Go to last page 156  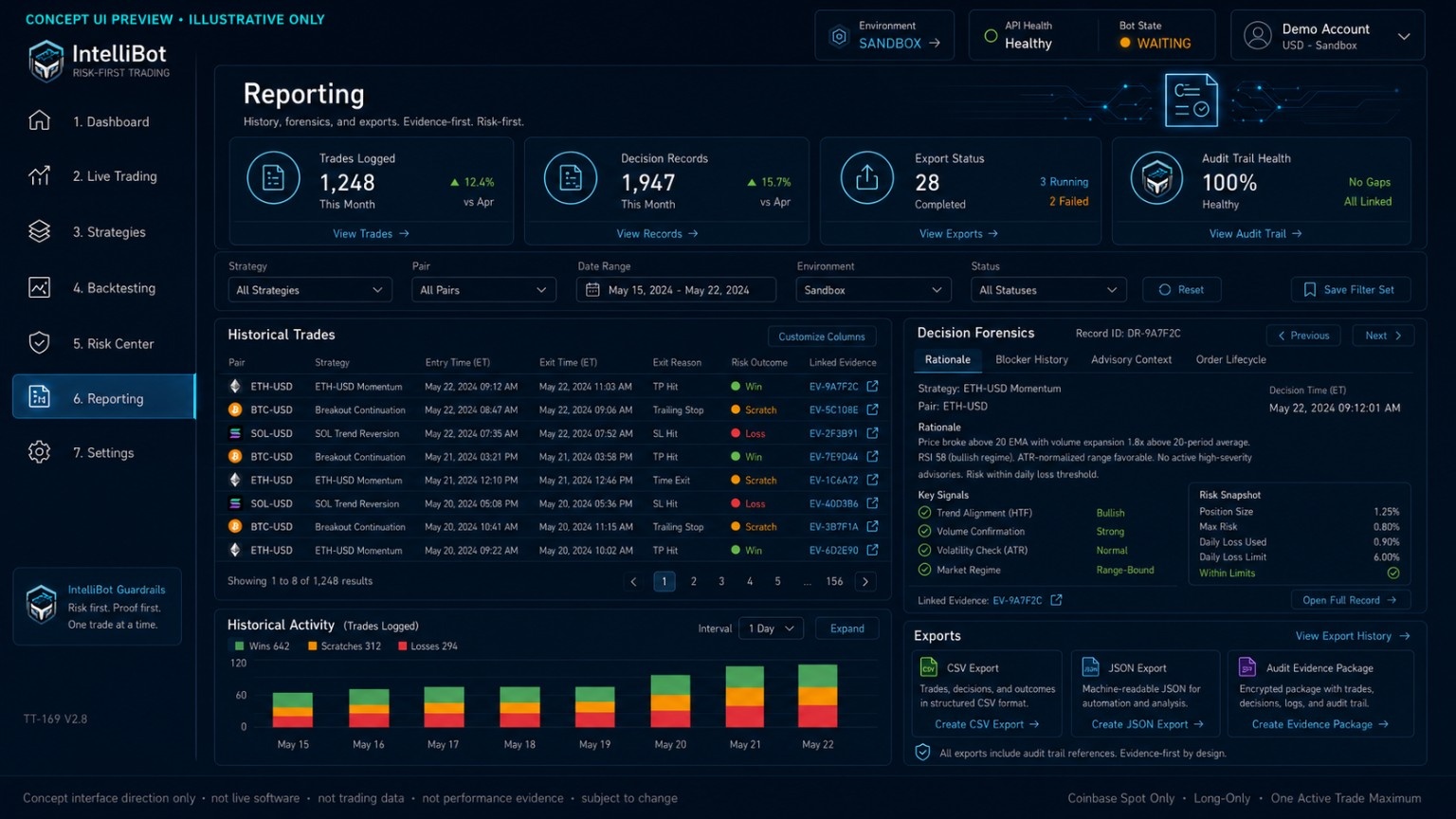point(834,581)
